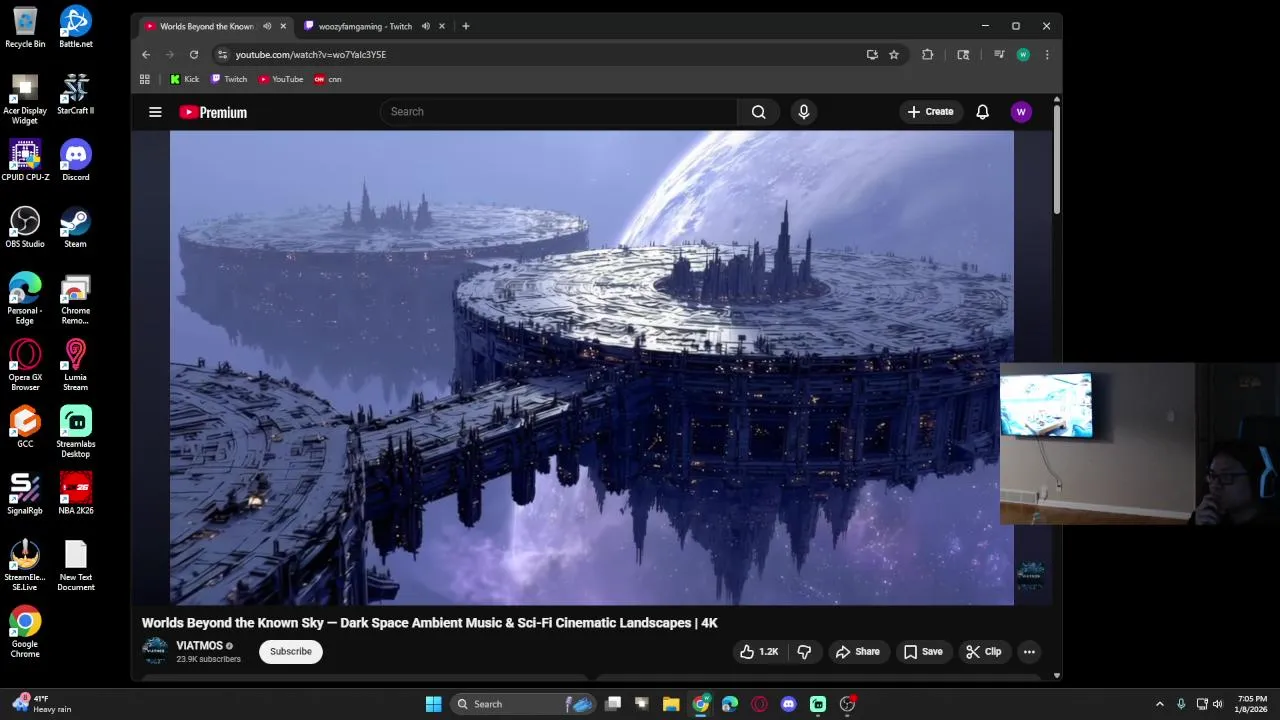Save the video to a playlist
1280x720 pixels.
pyautogui.click(x=923, y=652)
